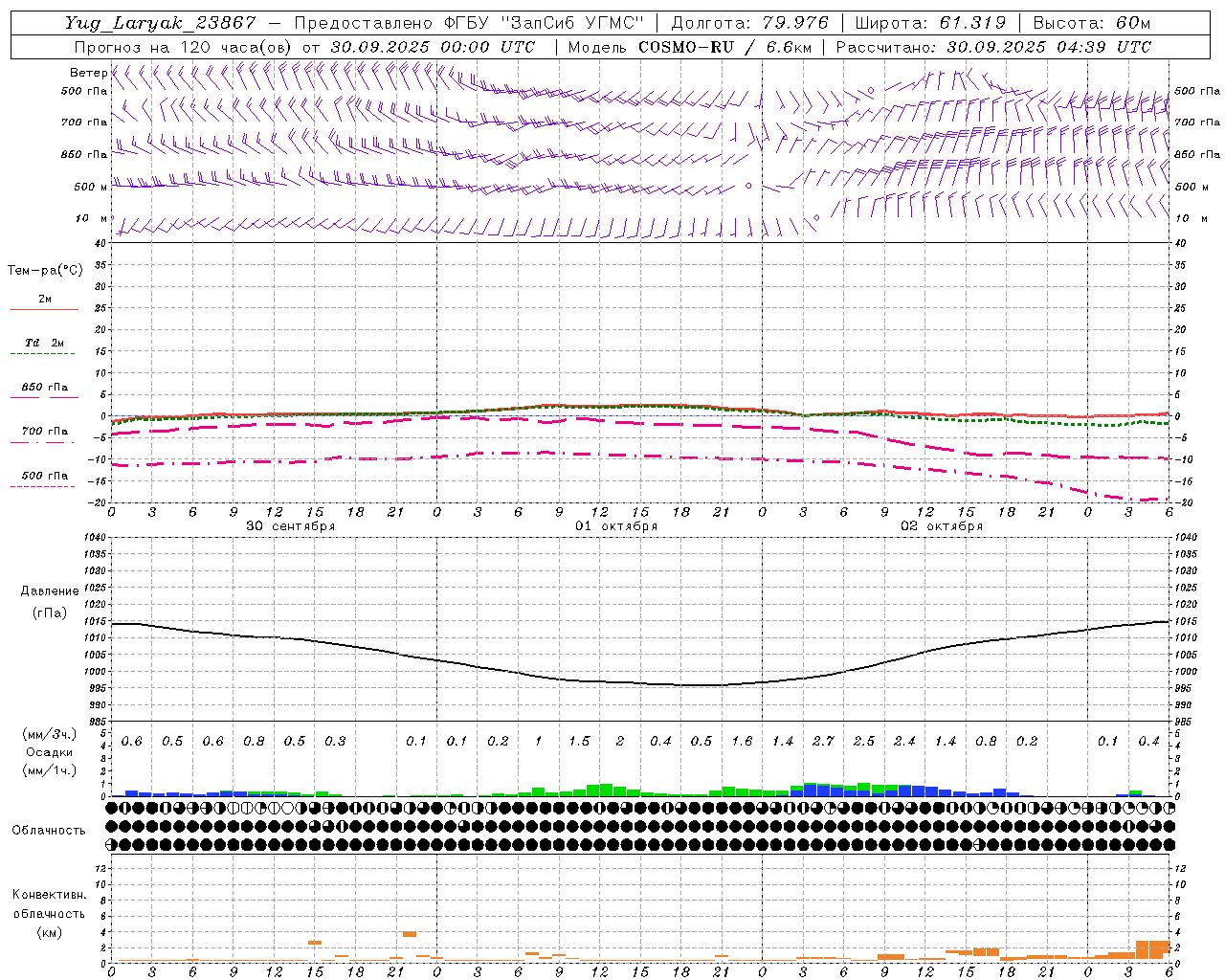The height and width of the screenshot is (980, 1225).
Task: Click the Модель COSMO-RU / 6.6км text
Action: pos(690,47)
